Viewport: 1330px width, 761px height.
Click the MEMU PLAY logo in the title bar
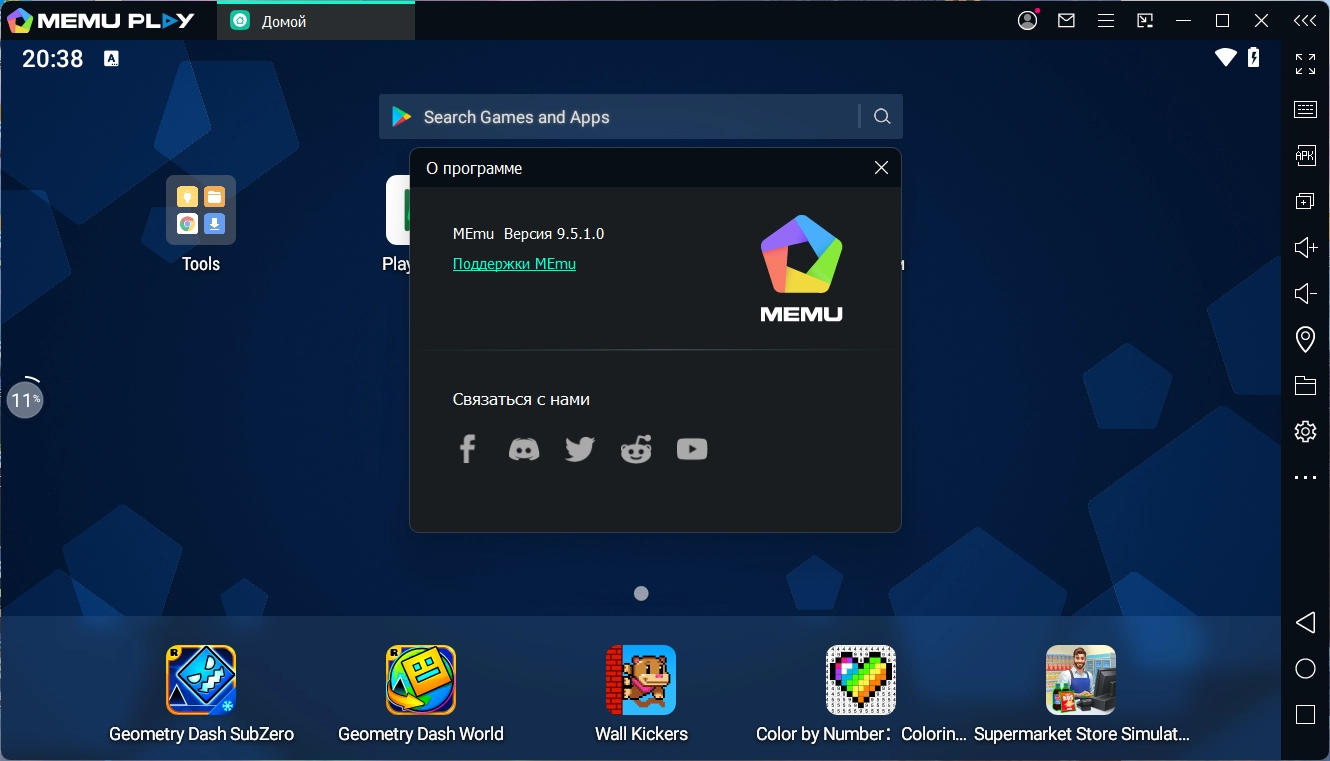101,20
